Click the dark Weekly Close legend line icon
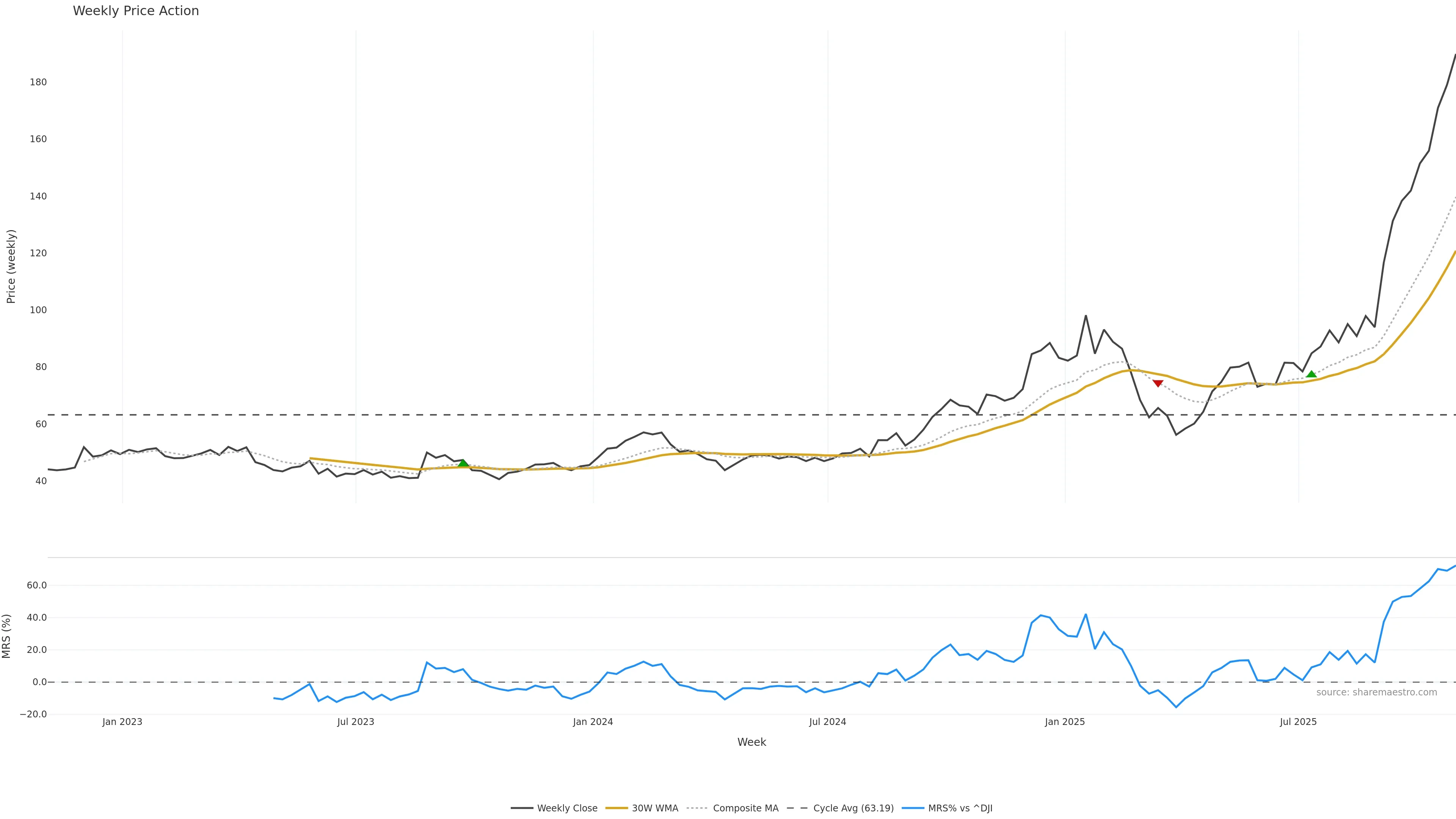1456x819 pixels. pos(522,808)
